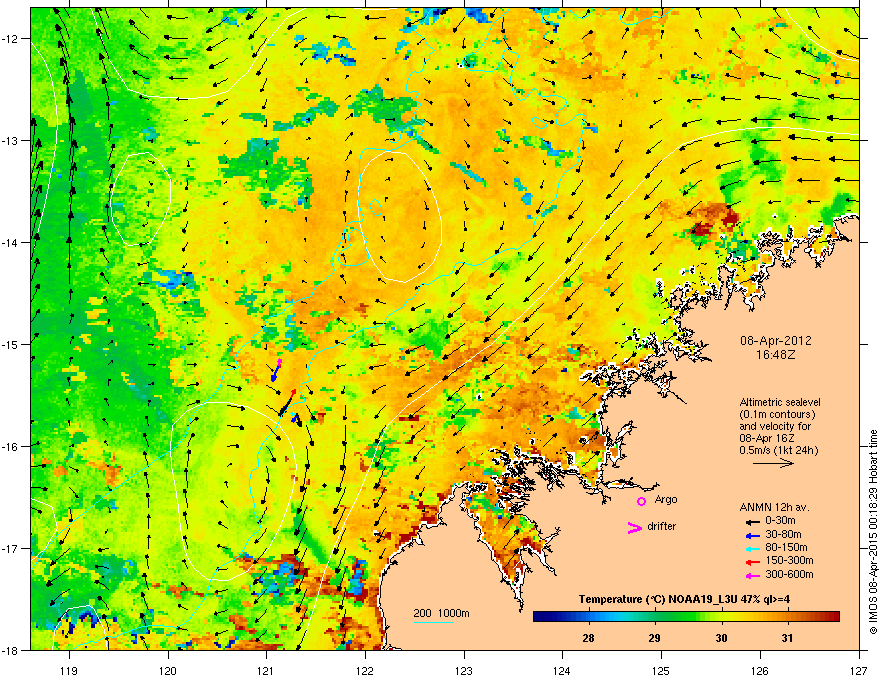Click the dark blue end of temperature colorbar
Image resolution: width=880 pixels, height=680 pixels.
(x=539, y=616)
